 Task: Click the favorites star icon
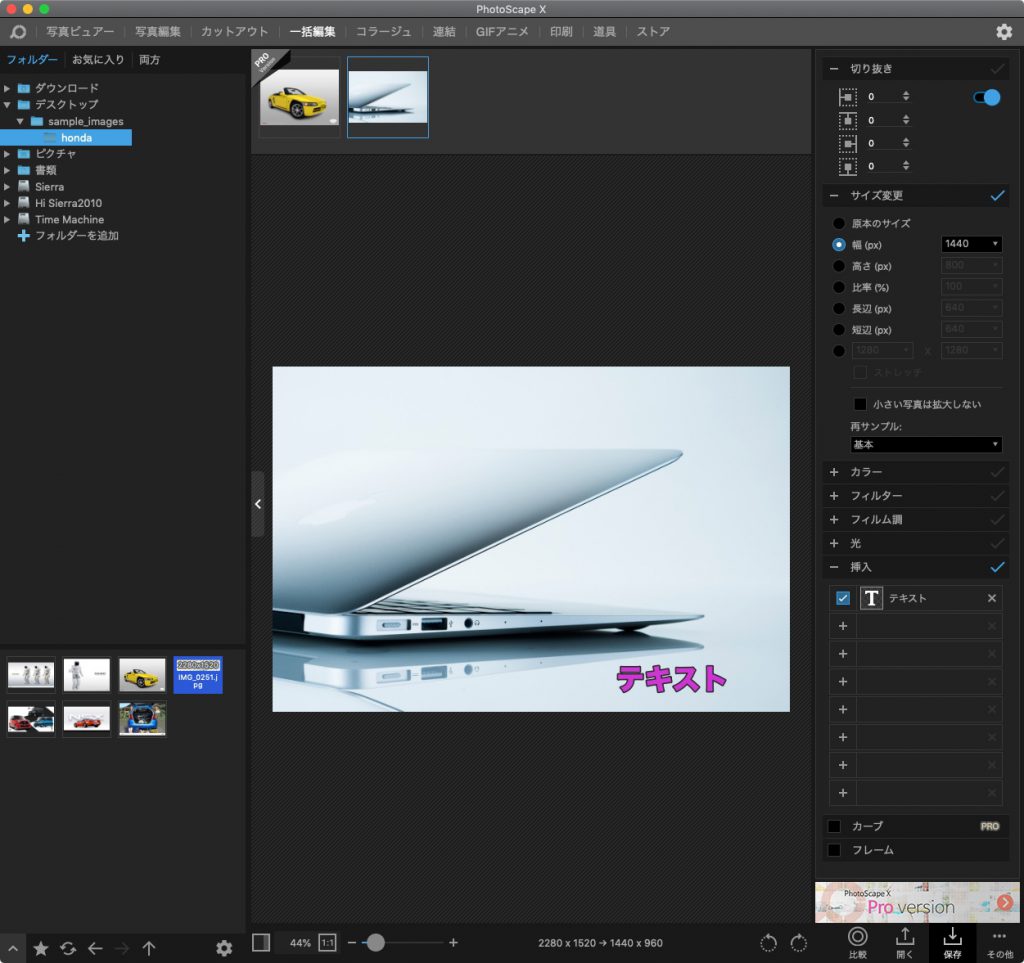[x=41, y=948]
